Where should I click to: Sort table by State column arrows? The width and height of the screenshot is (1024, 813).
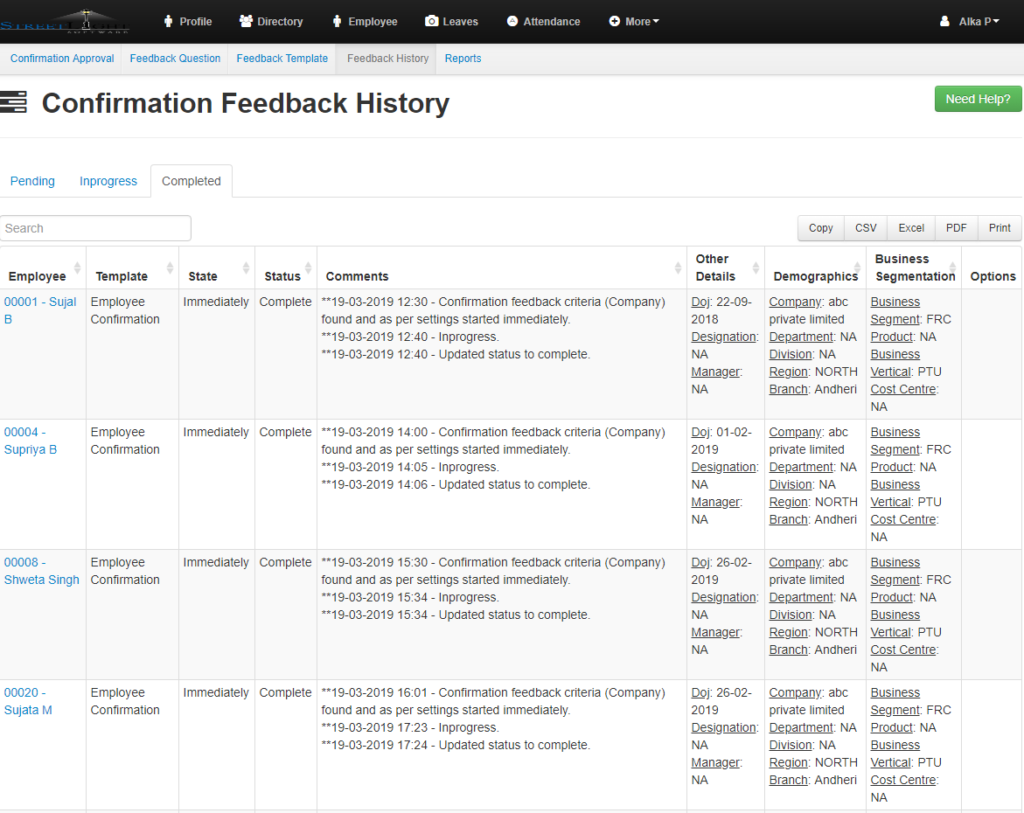246,268
